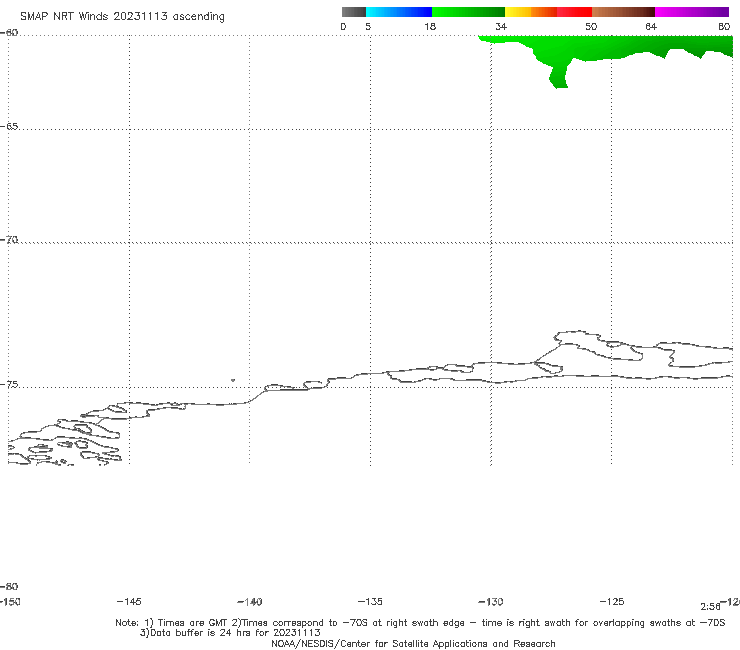
Task: Click the 'NOAA/NESDIS/Center for Satellite Applications and Research' credit
Action: click(413, 644)
